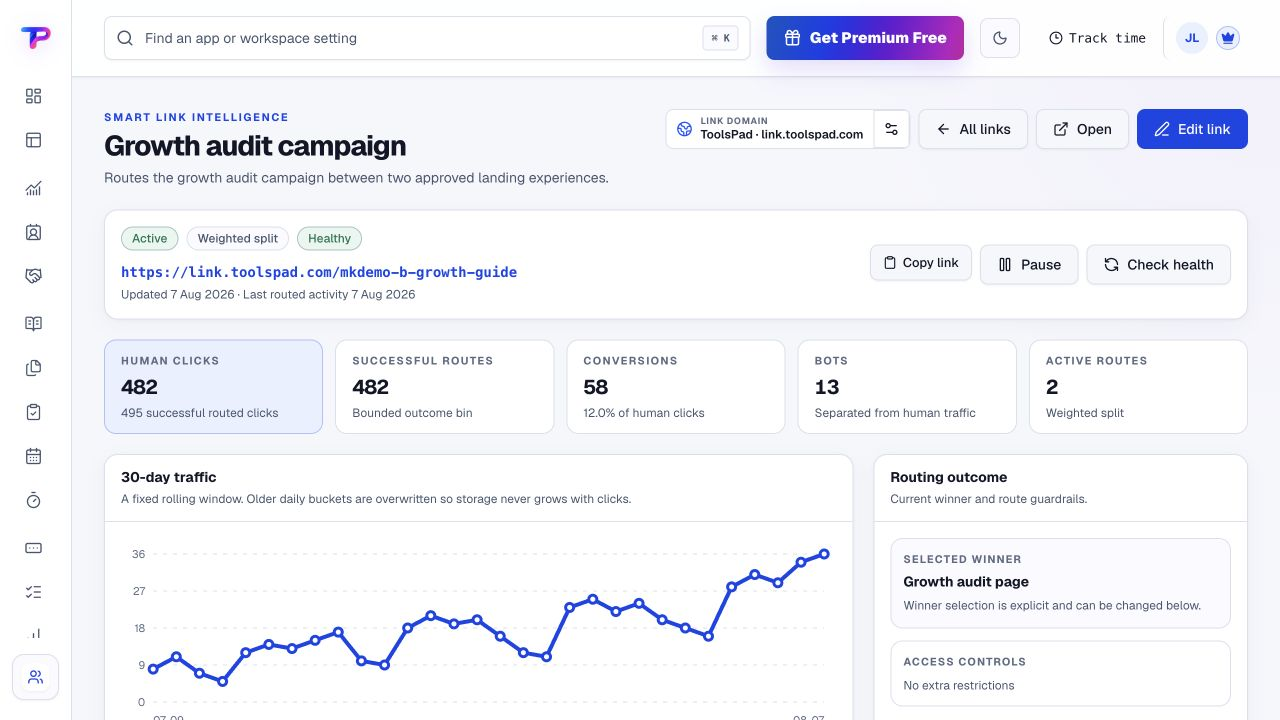Open the JL user avatar menu

pos(1192,38)
